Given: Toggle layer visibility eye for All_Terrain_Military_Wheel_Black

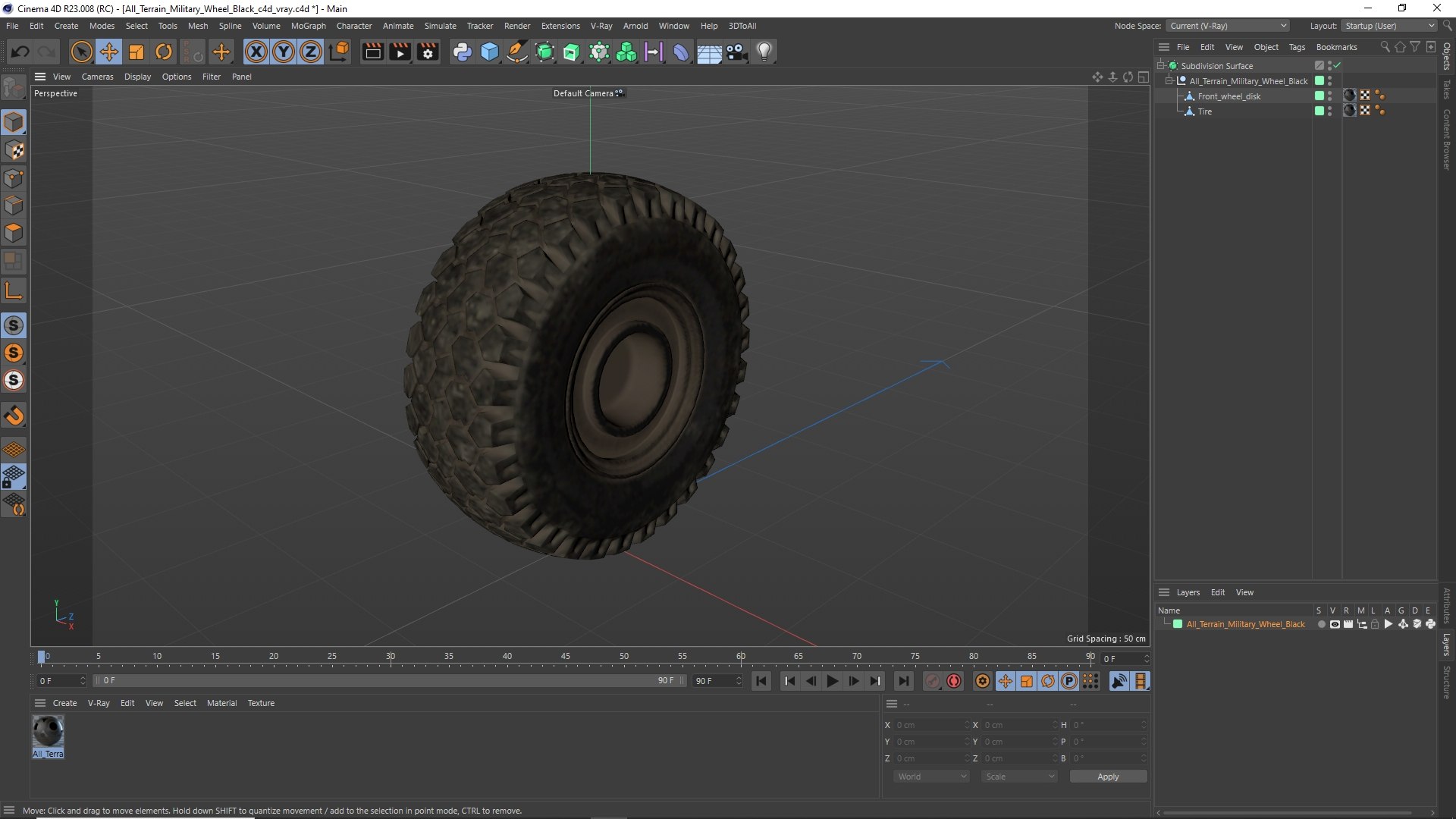Looking at the screenshot, I should tap(1335, 624).
